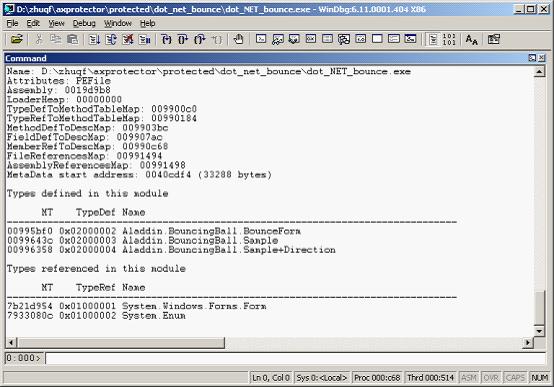Click the Stop Debugging toolbar icon
This screenshot has width=554, height=387.
point(128,39)
